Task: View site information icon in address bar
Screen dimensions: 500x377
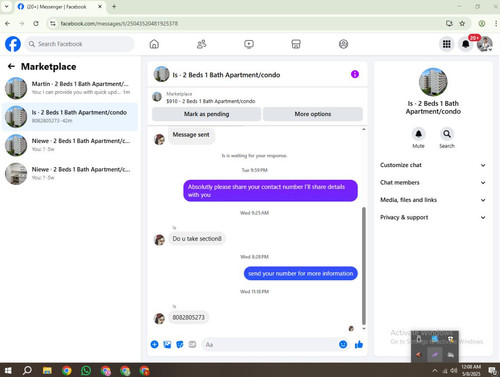Action: point(52,23)
